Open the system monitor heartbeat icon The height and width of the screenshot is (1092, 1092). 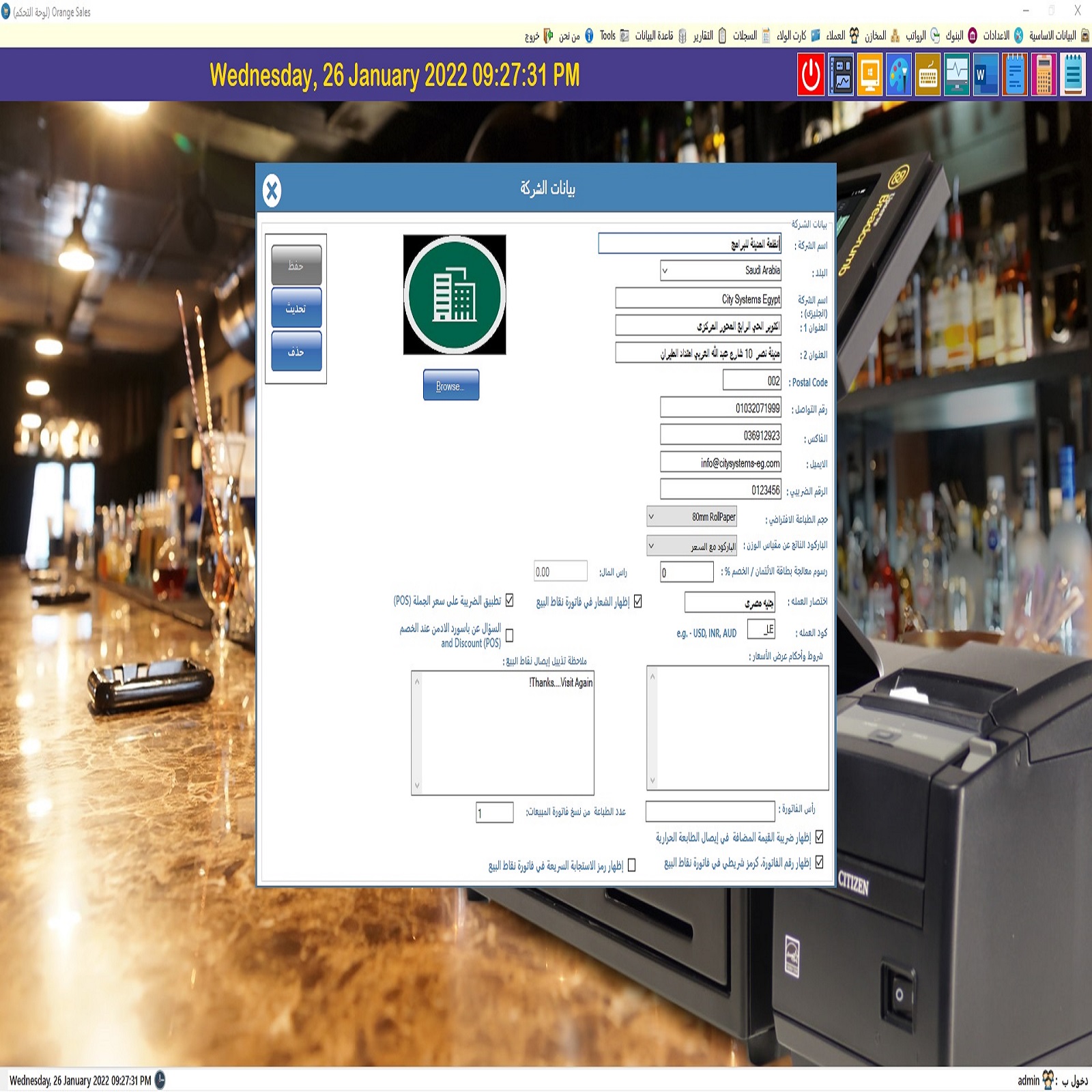tap(956, 74)
